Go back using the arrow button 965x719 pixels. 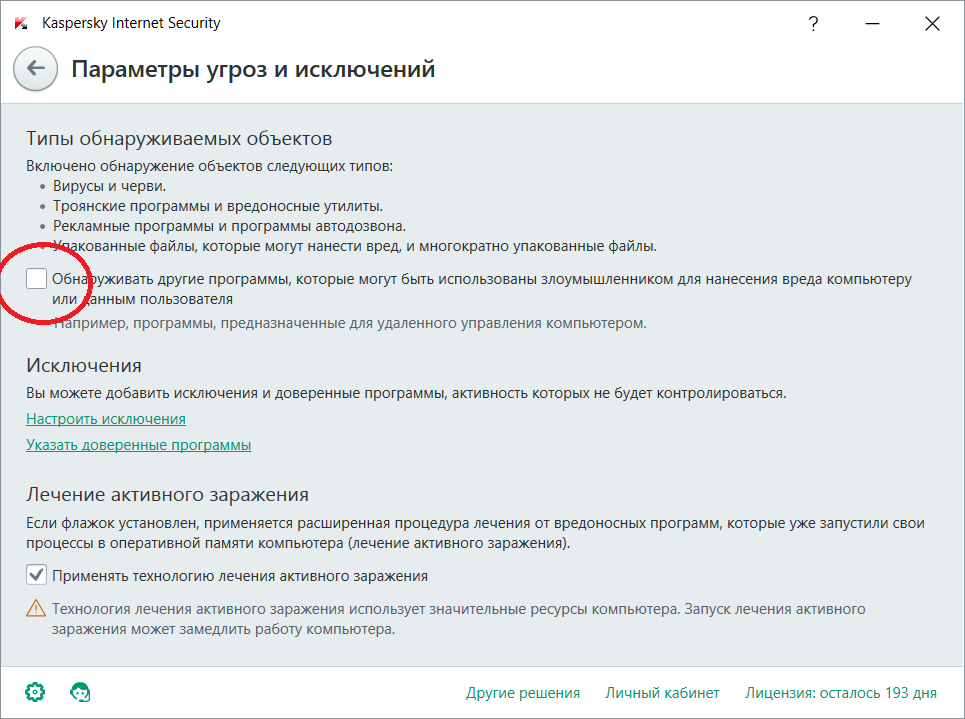click(x=36, y=69)
